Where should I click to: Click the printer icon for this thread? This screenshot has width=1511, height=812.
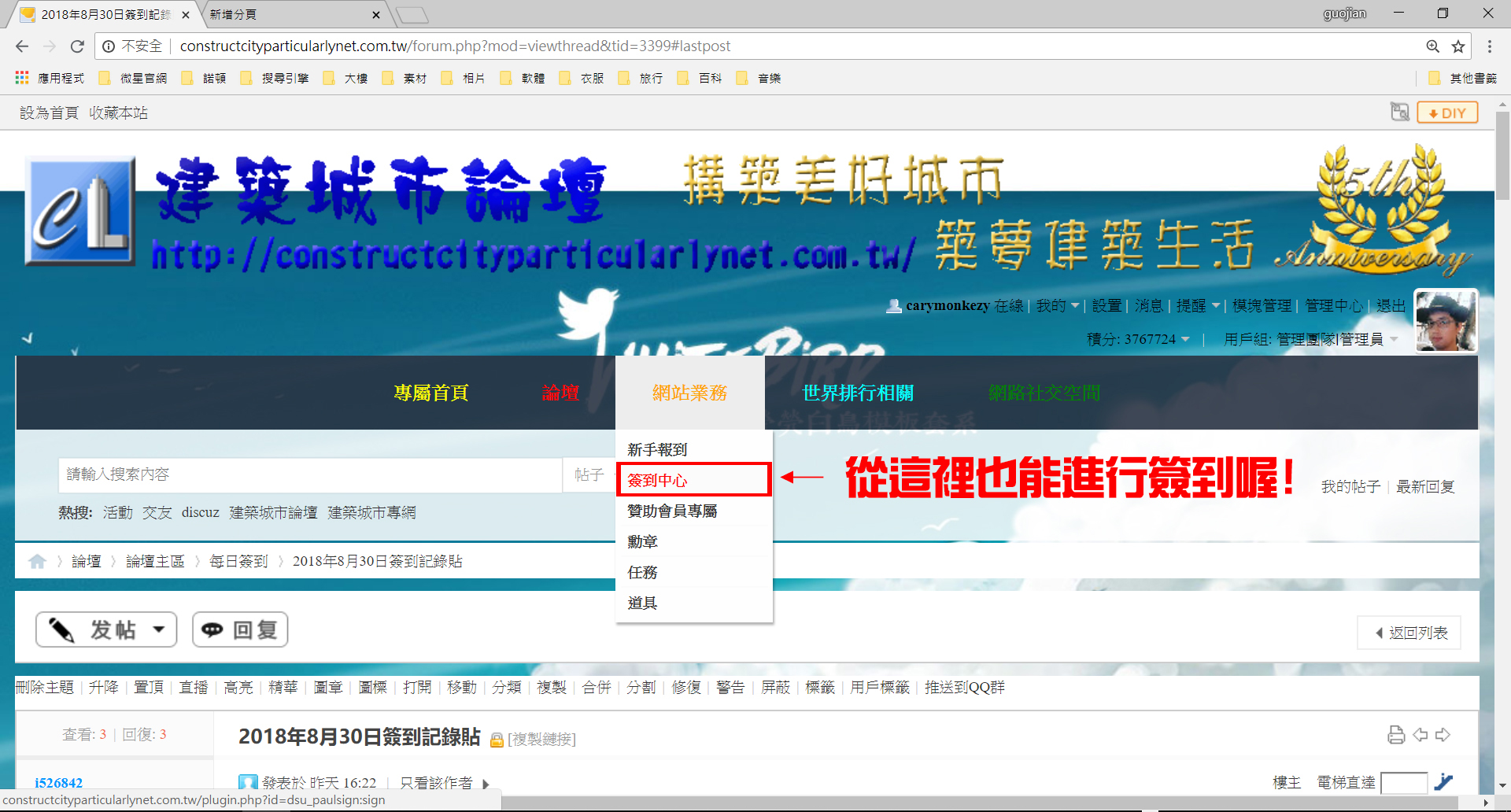[1396, 735]
